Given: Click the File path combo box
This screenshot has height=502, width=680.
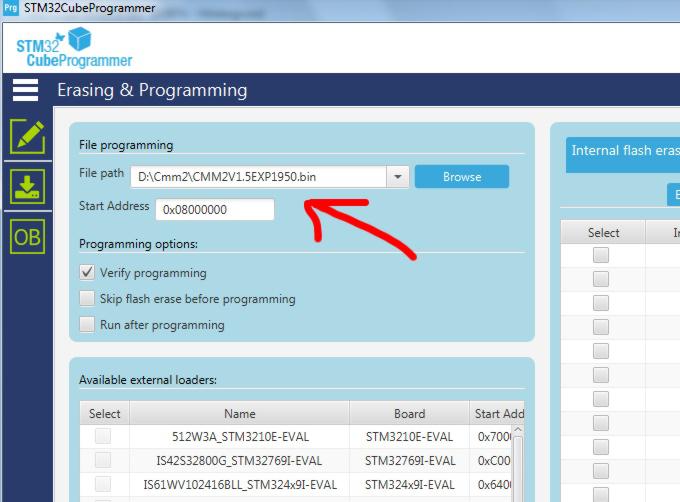Looking at the screenshot, I should click(x=258, y=177).
